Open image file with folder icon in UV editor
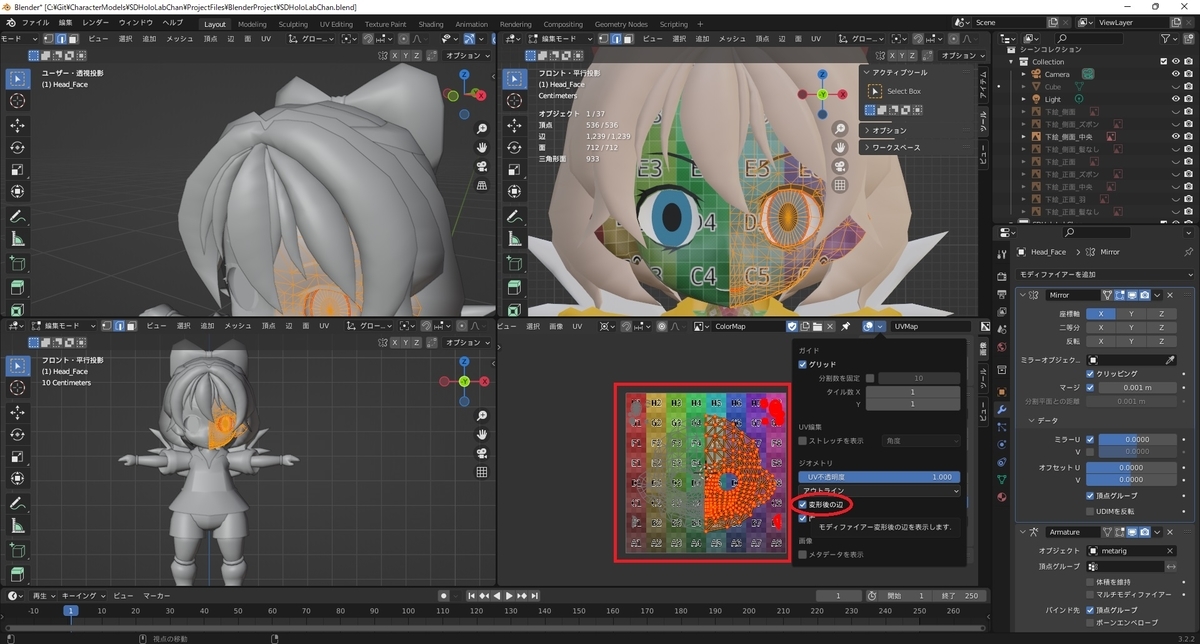The height and width of the screenshot is (644, 1200). [x=817, y=326]
